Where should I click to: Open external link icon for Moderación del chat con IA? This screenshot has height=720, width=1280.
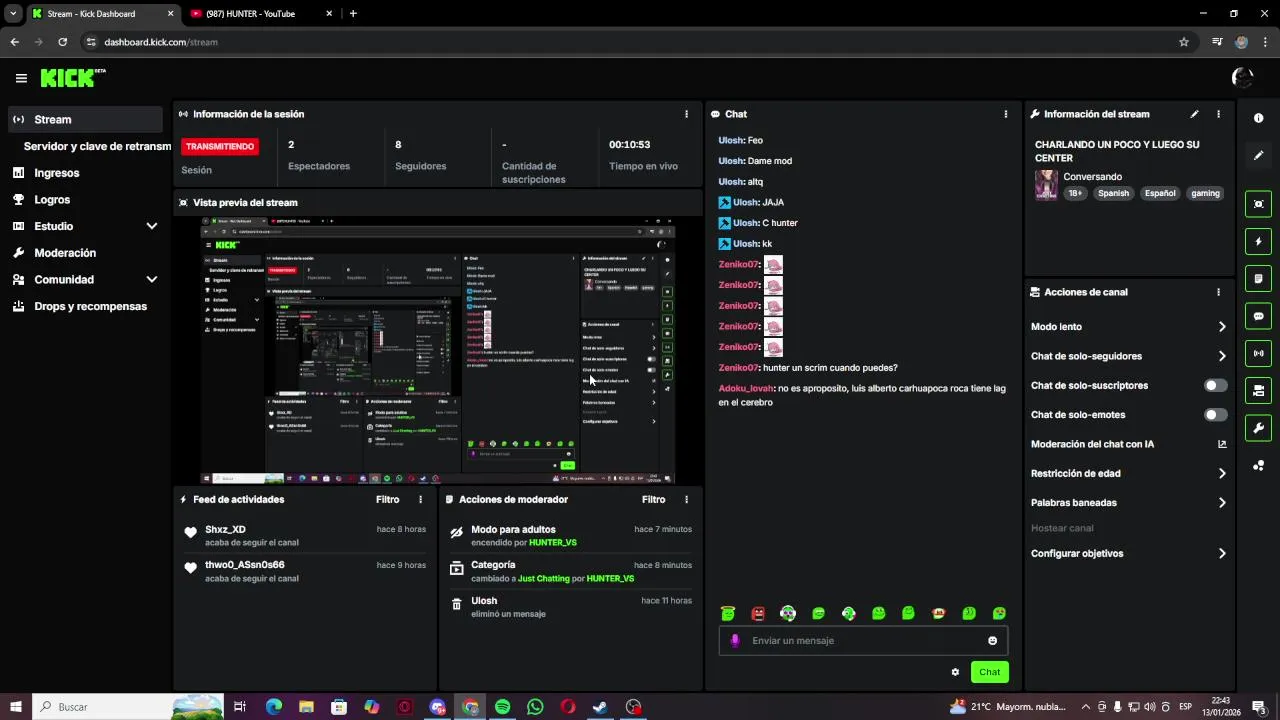1222,444
